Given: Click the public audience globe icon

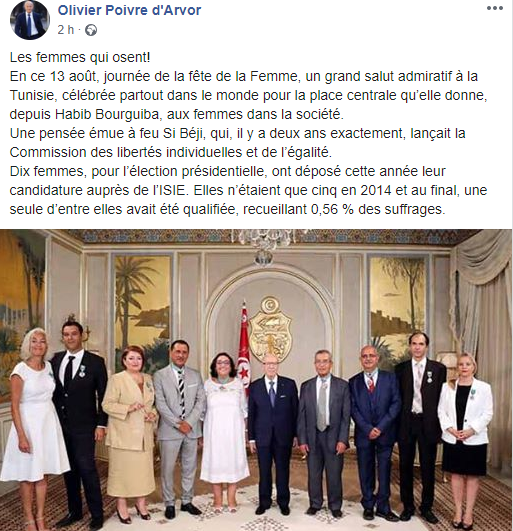Looking at the screenshot, I should point(91,30).
